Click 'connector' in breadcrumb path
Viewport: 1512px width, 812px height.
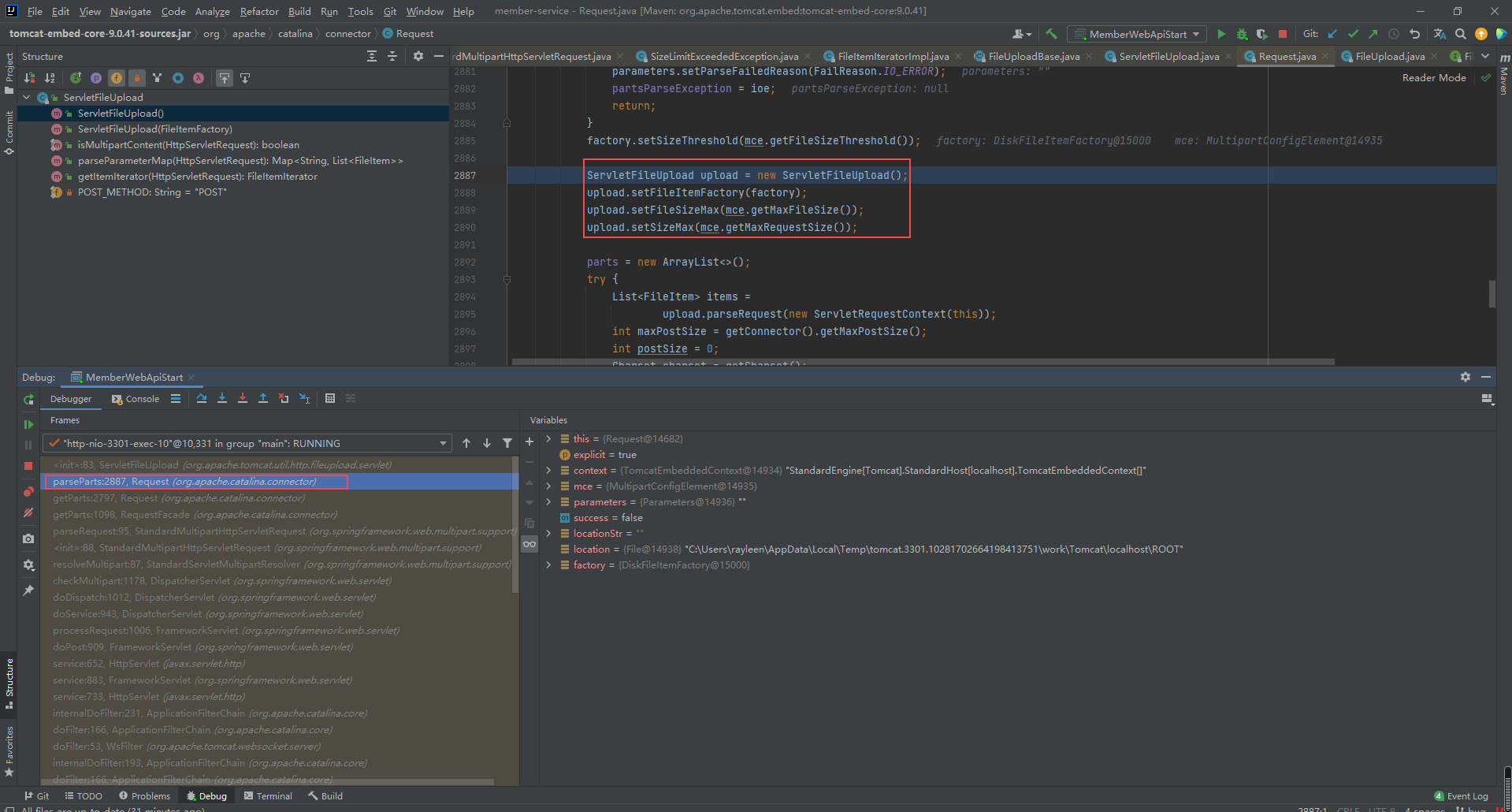coord(348,34)
